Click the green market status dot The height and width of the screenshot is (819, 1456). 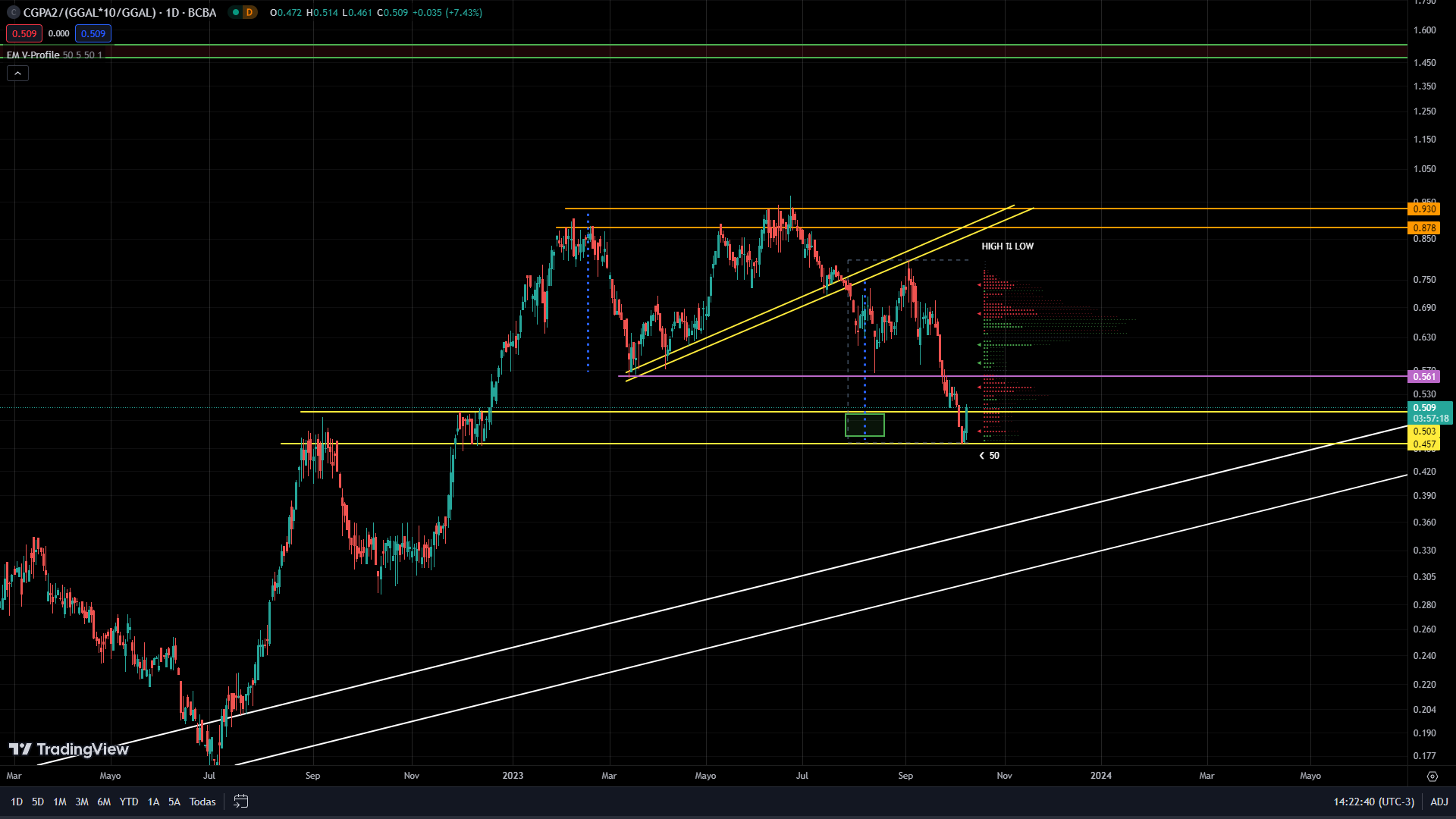coord(236,12)
